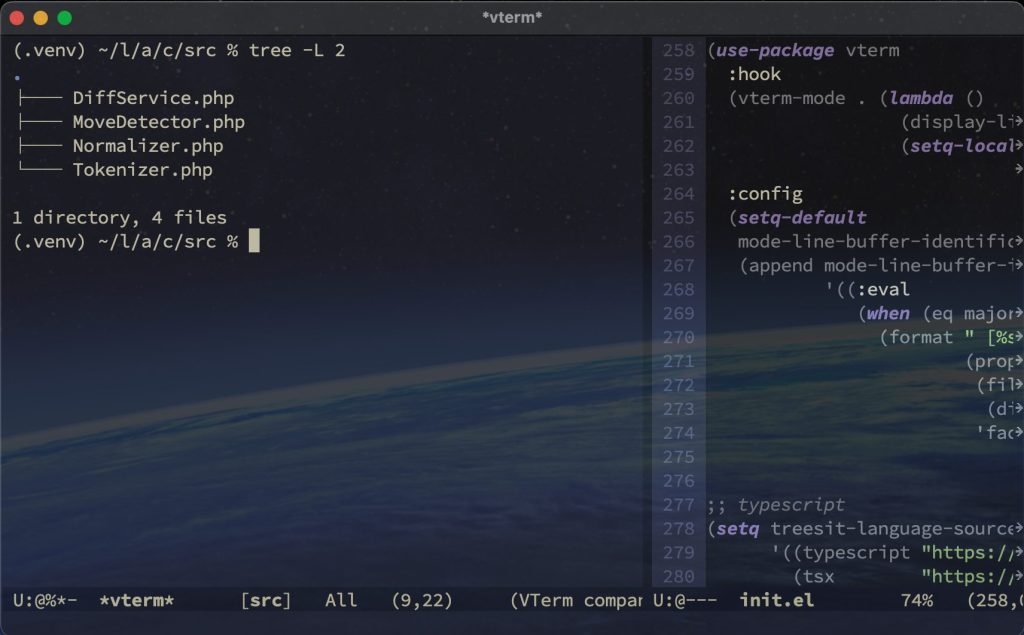Click 'All' position indicator in mode line
This screenshot has width=1024, height=635.
341,600
